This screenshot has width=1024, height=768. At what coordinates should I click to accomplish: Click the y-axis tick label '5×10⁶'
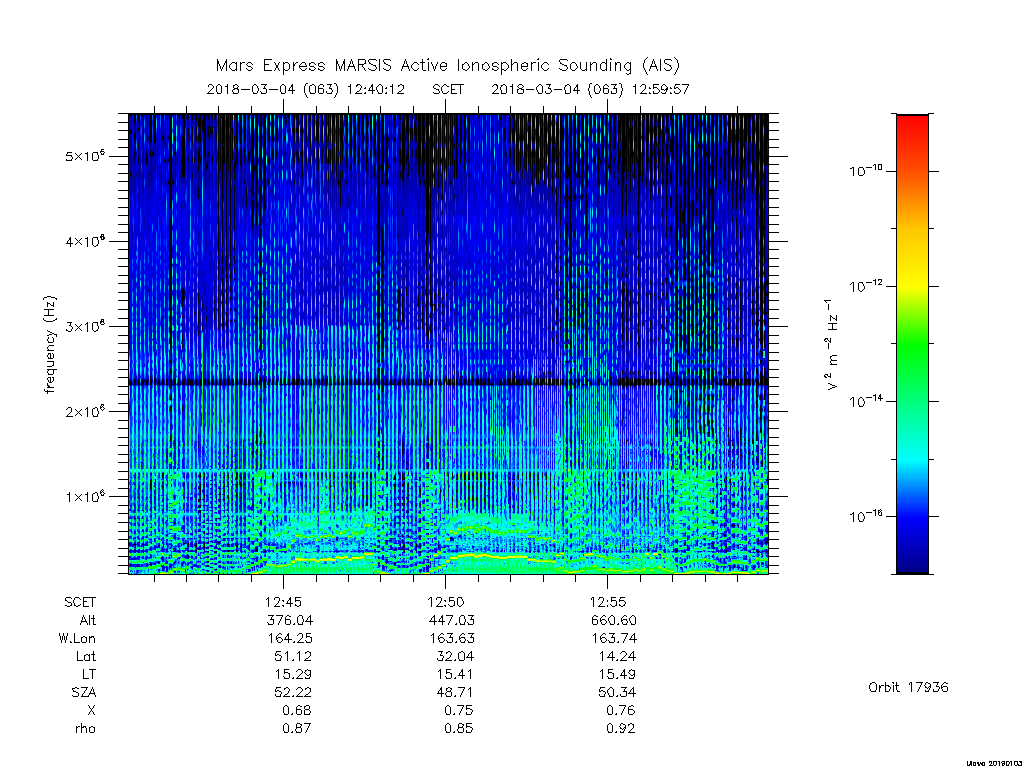point(85,156)
